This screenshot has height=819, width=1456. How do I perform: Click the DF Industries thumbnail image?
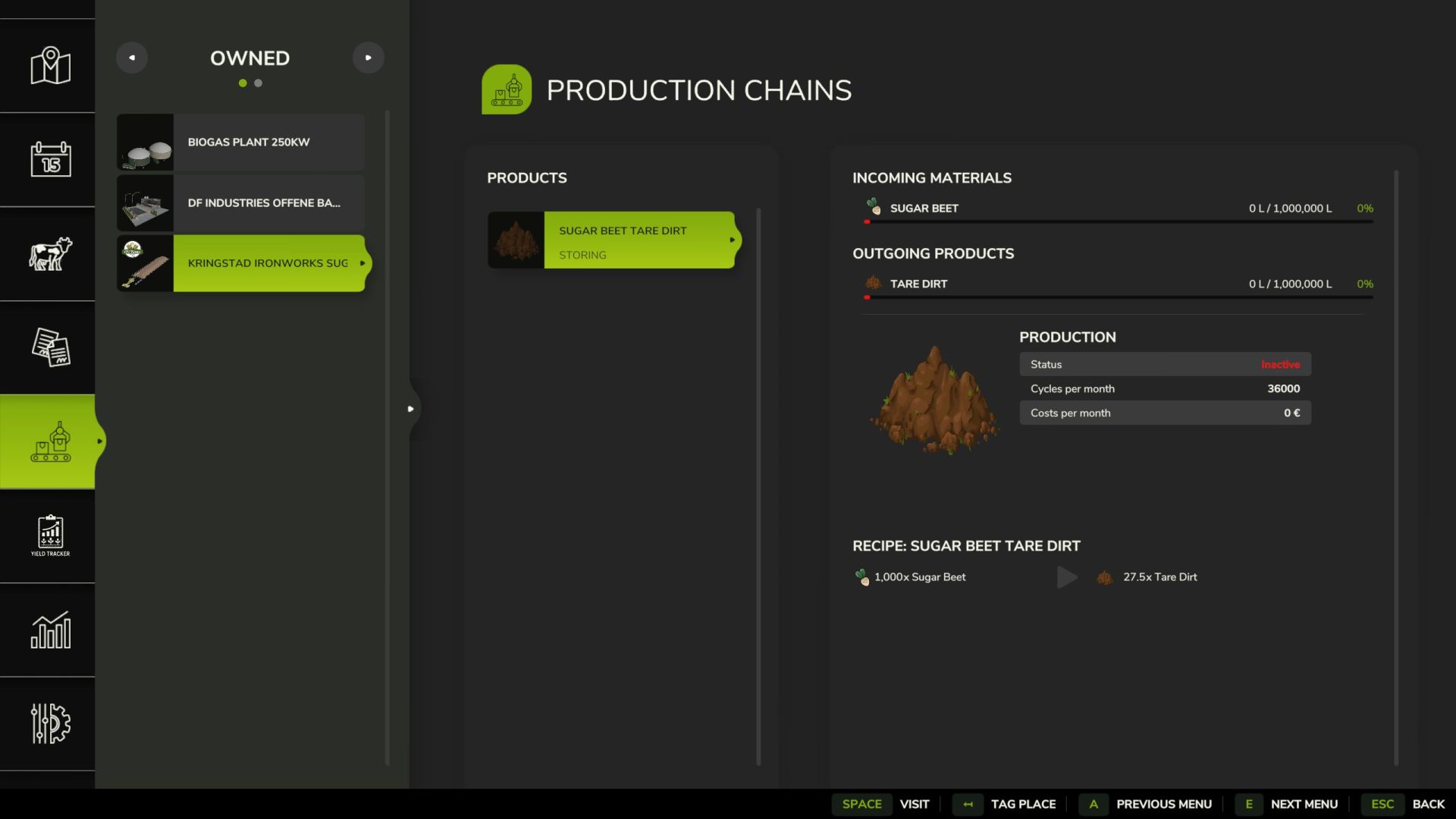pyautogui.click(x=145, y=202)
